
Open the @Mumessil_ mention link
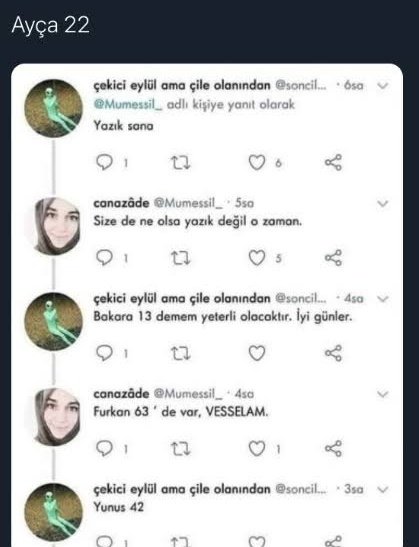tap(128, 104)
